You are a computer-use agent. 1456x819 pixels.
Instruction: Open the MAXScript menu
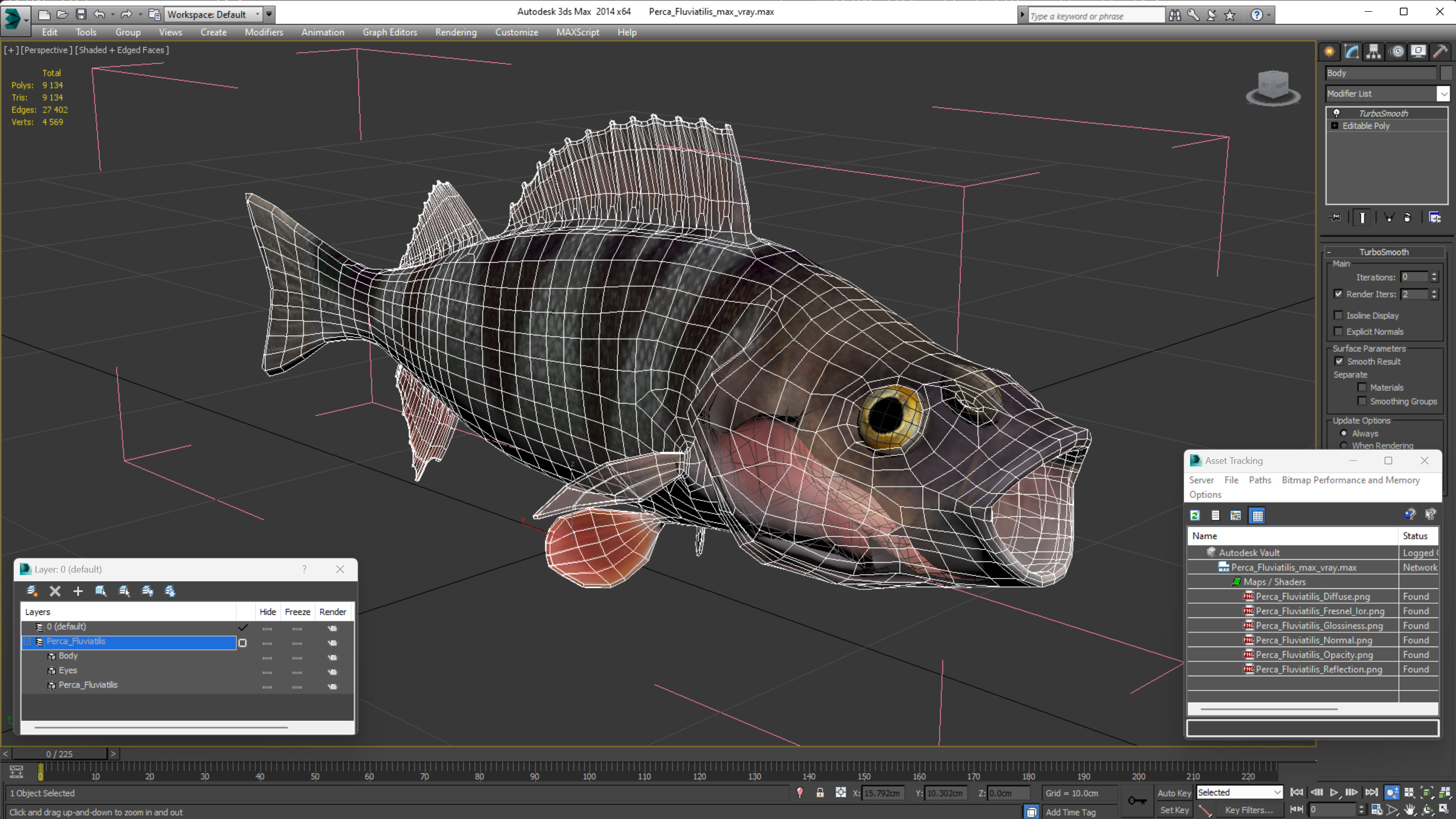[577, 32]
